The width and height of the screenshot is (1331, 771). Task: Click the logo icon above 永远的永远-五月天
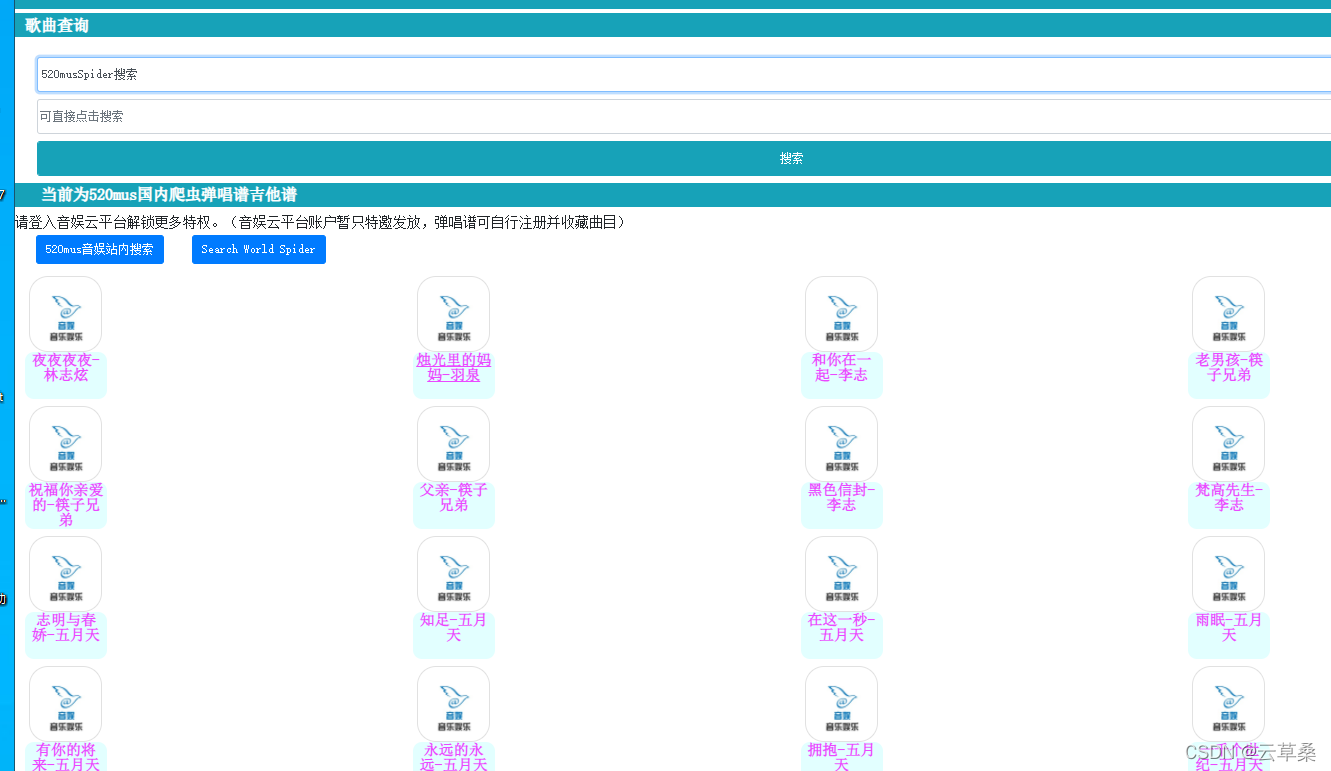453,704
